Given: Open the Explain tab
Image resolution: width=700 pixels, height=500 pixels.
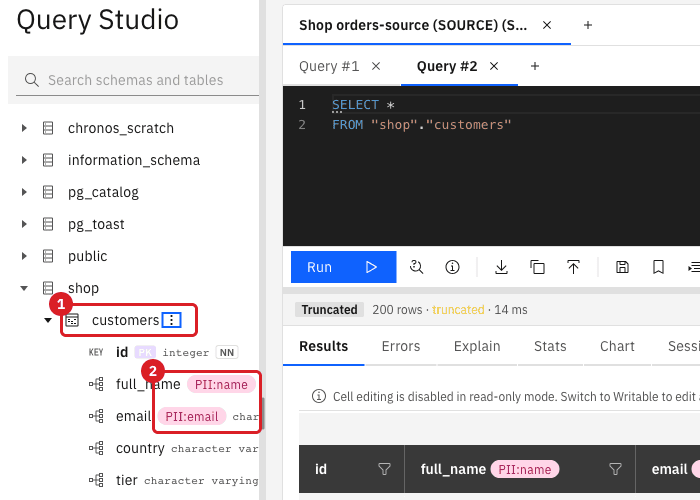Looking at the screenshot, I should tap(477, 346).
